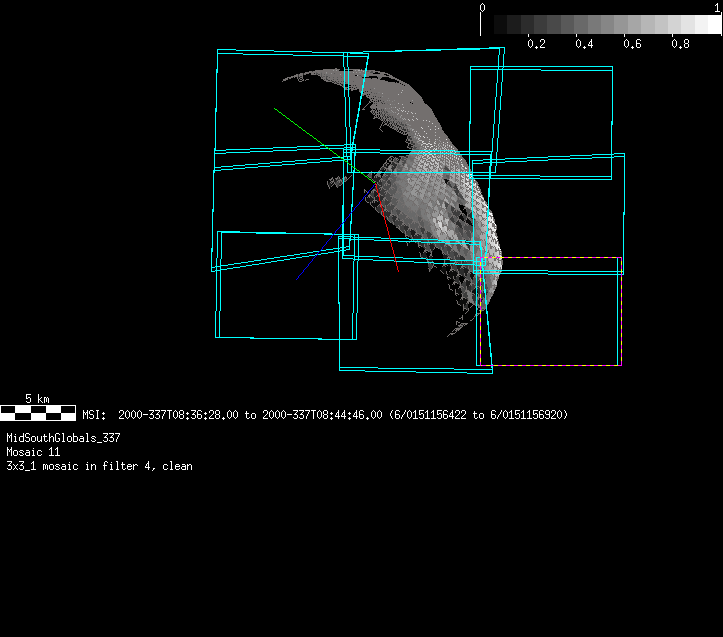
Task: Click the white end of the grayscale bar
Action: [711, 25]
